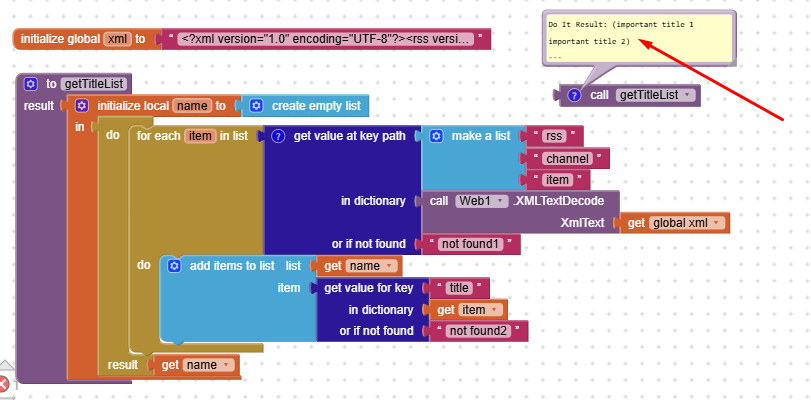Click gear icon on make a list block
811x400 pixels.
coord(437,136)
